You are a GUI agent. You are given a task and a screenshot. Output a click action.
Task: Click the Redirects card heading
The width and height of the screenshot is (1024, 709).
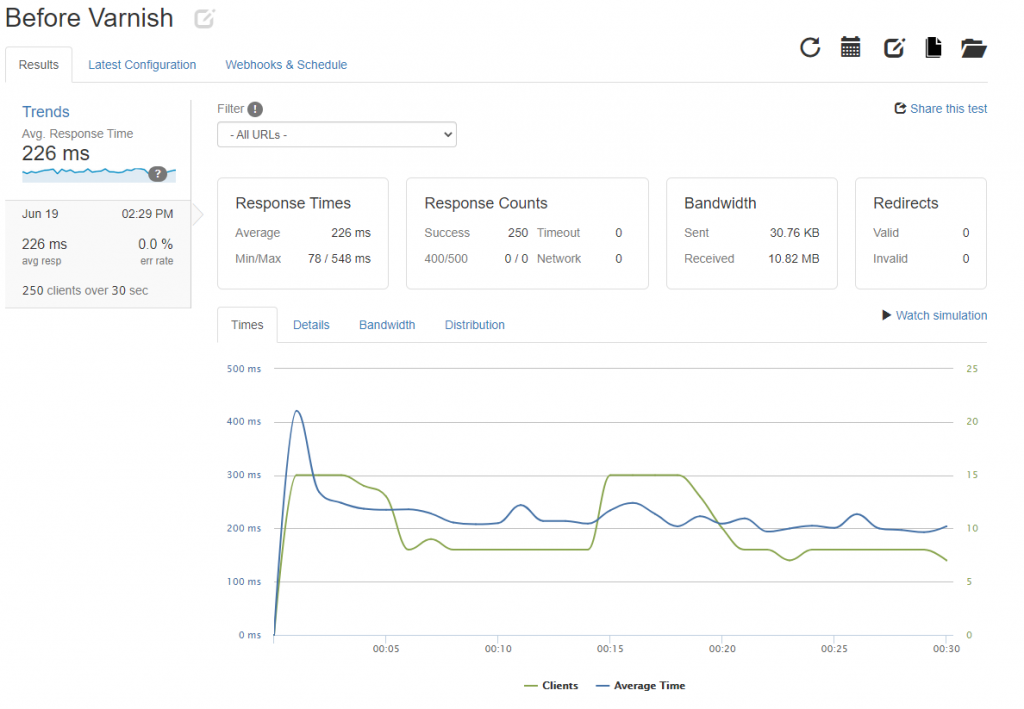(906, 203)
